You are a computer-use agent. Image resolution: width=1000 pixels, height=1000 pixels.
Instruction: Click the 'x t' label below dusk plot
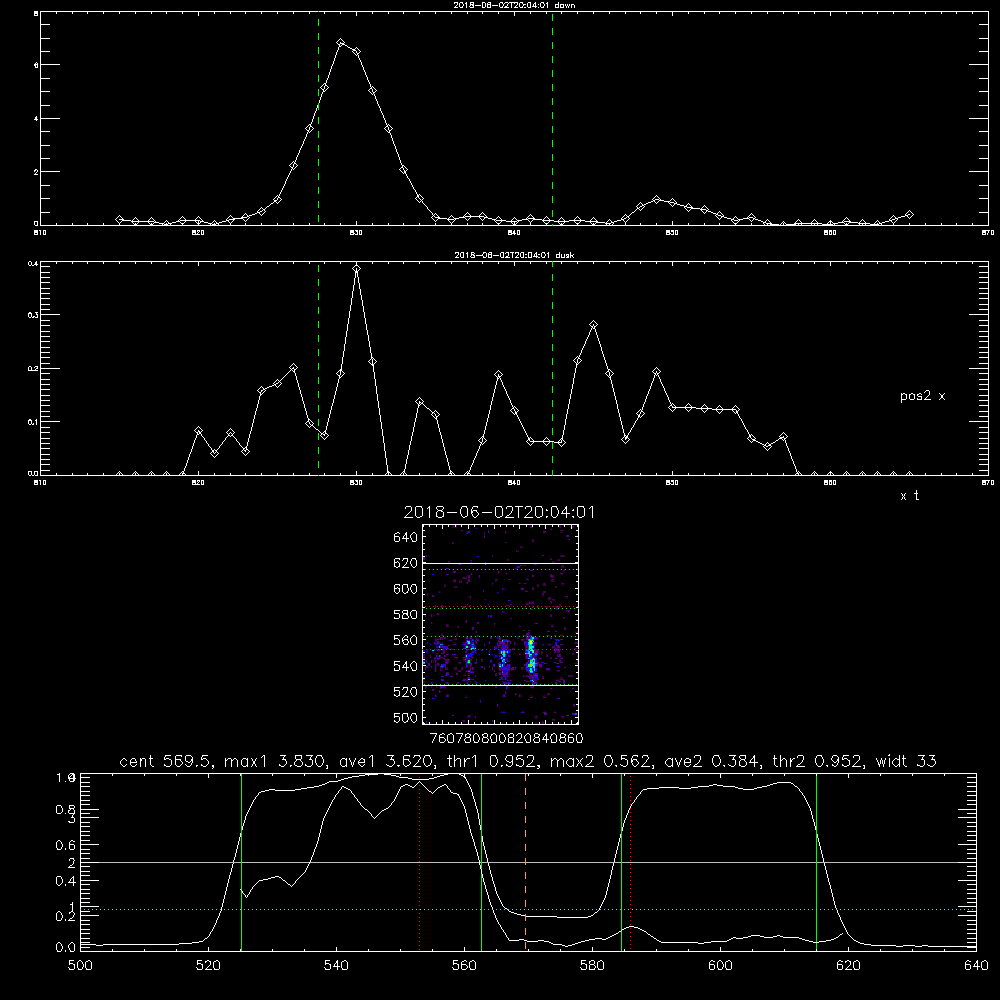pos(909,496)
